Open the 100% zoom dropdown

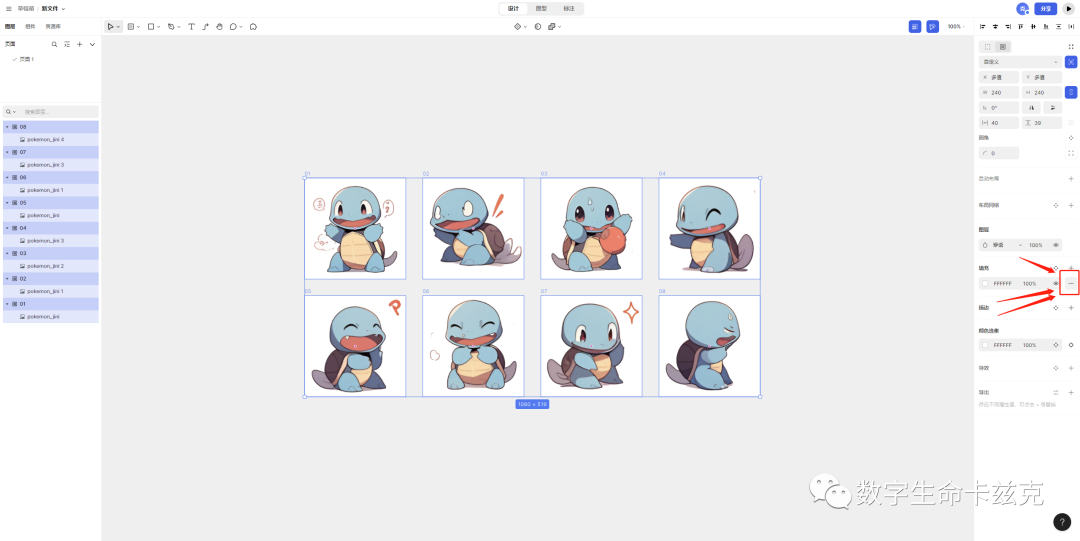pyautogui.click(x=956, y=26)
